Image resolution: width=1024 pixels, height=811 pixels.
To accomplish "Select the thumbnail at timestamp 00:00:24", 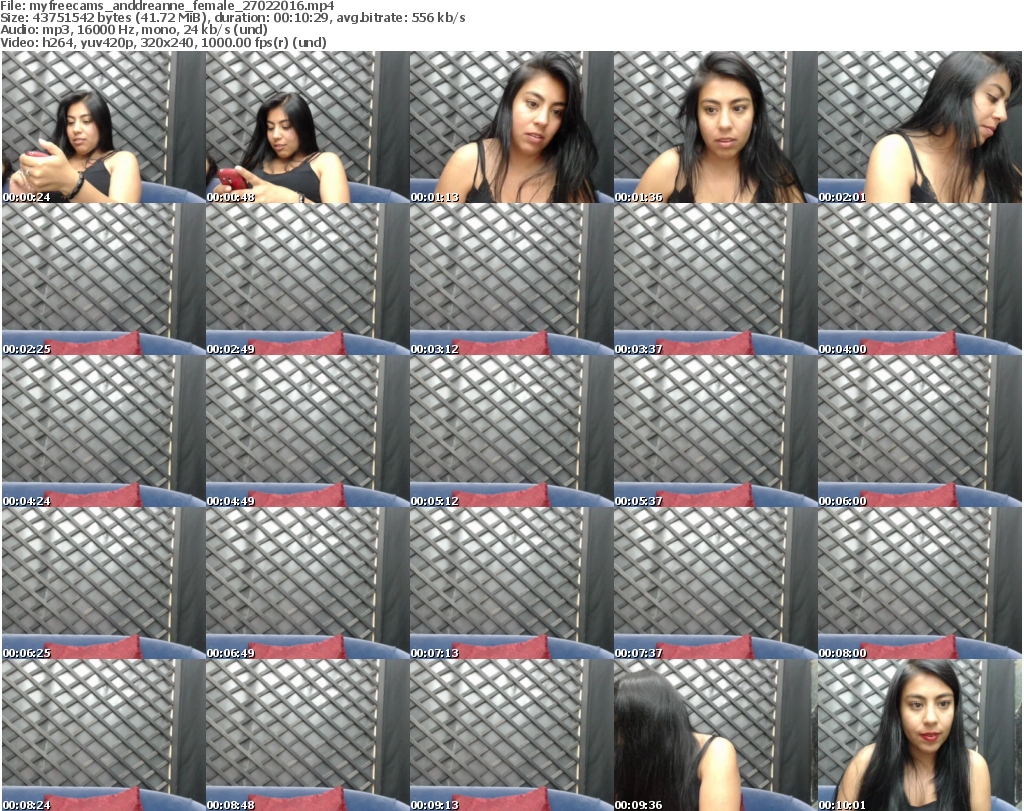I will point(104,127).
